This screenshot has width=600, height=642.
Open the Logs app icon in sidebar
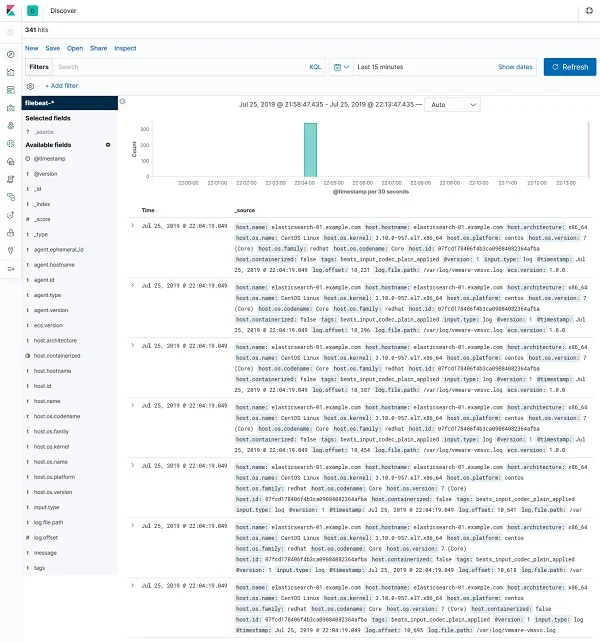(x=11, y=179)
